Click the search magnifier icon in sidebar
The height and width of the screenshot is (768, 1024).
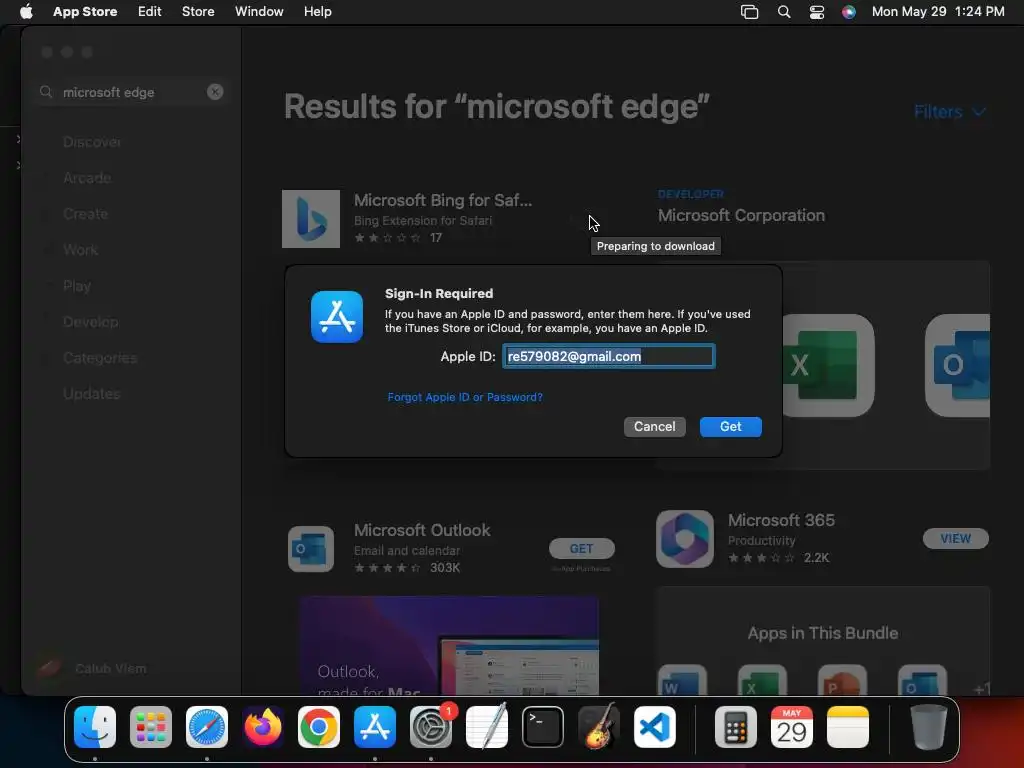pyautogui.click(x=46, y=92)
